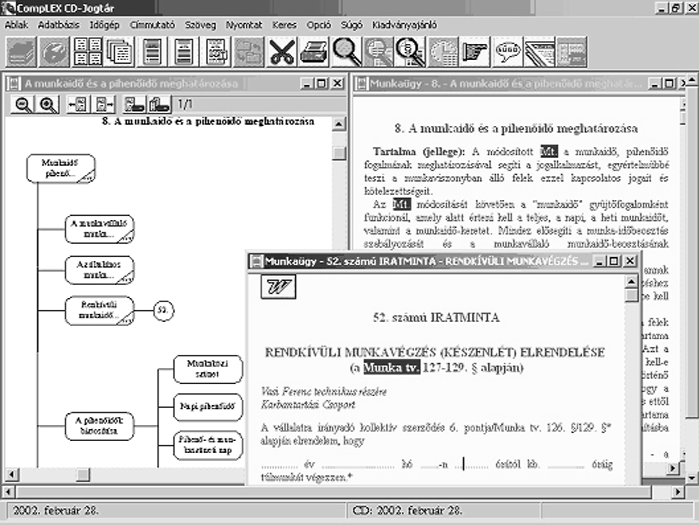Click highlighted 'Mt.' link after 'Az'
Viewport: 699px width, 525px height.
pos(401,205)
